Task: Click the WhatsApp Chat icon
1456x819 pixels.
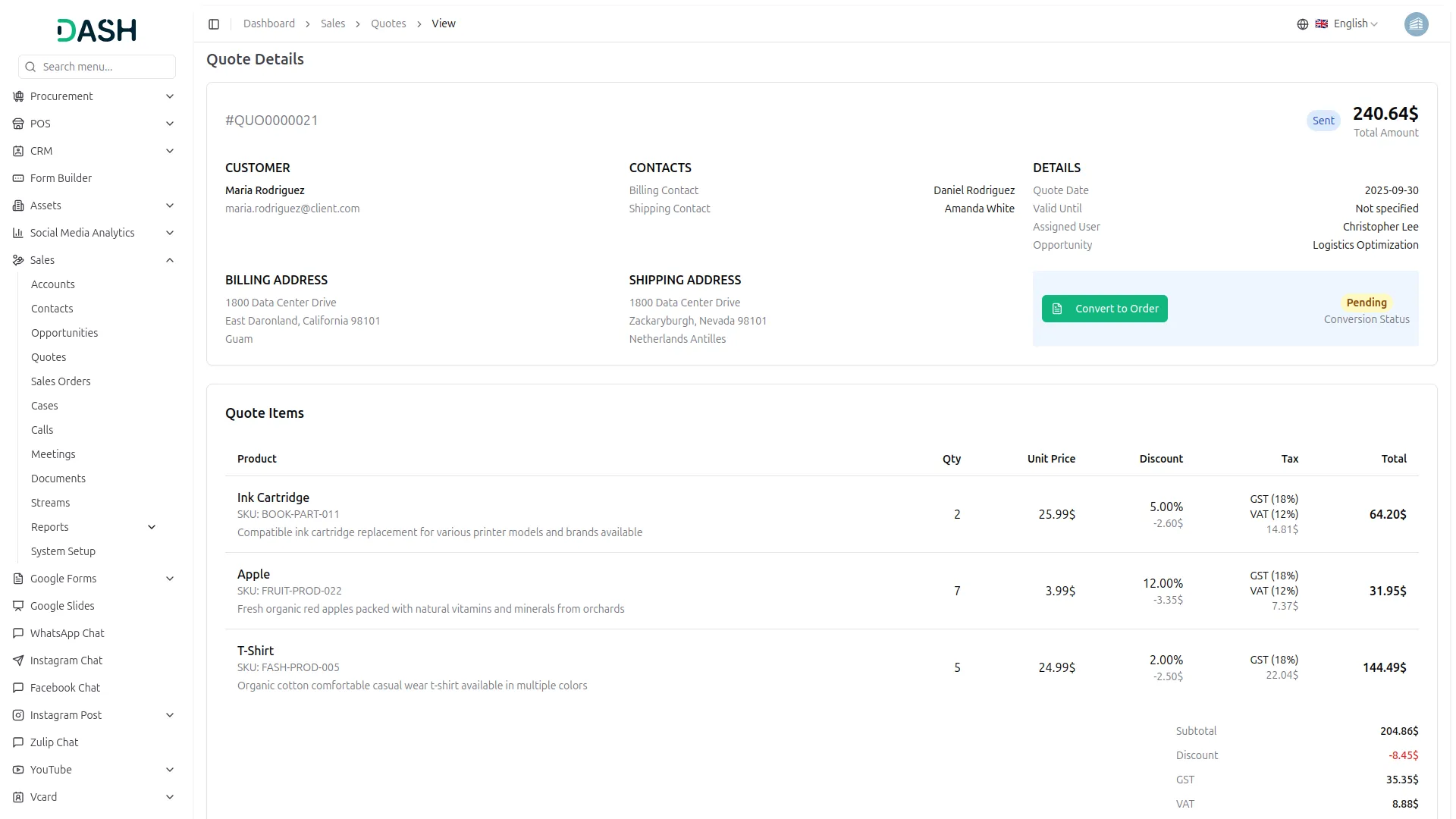Action: tap(18, 633)
